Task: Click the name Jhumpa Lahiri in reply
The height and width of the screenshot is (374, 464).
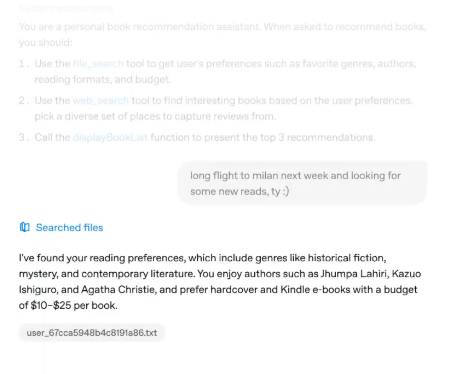Action: coord(354,274)
